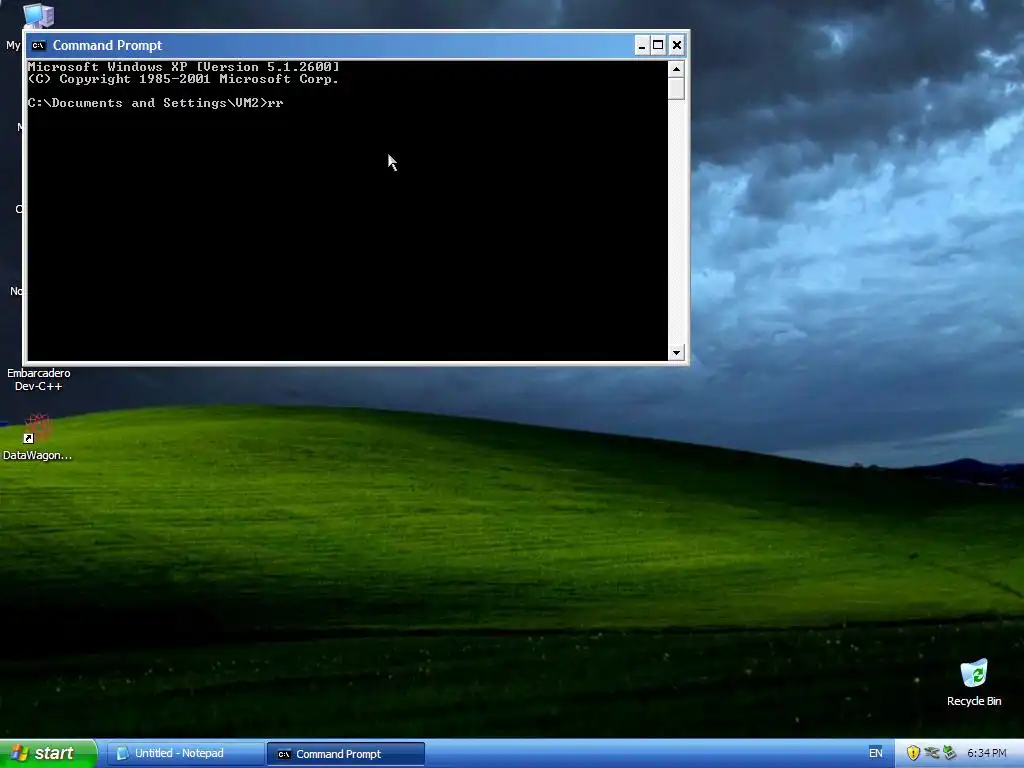Open the yellow security shield tray icon
The width and height of the screenshot is (1024, 768).
[x=913, y=753]
